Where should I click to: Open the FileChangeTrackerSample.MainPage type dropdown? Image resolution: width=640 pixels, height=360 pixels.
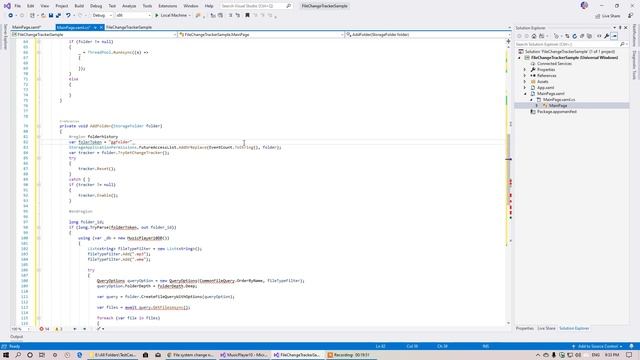tap(261, 35)
